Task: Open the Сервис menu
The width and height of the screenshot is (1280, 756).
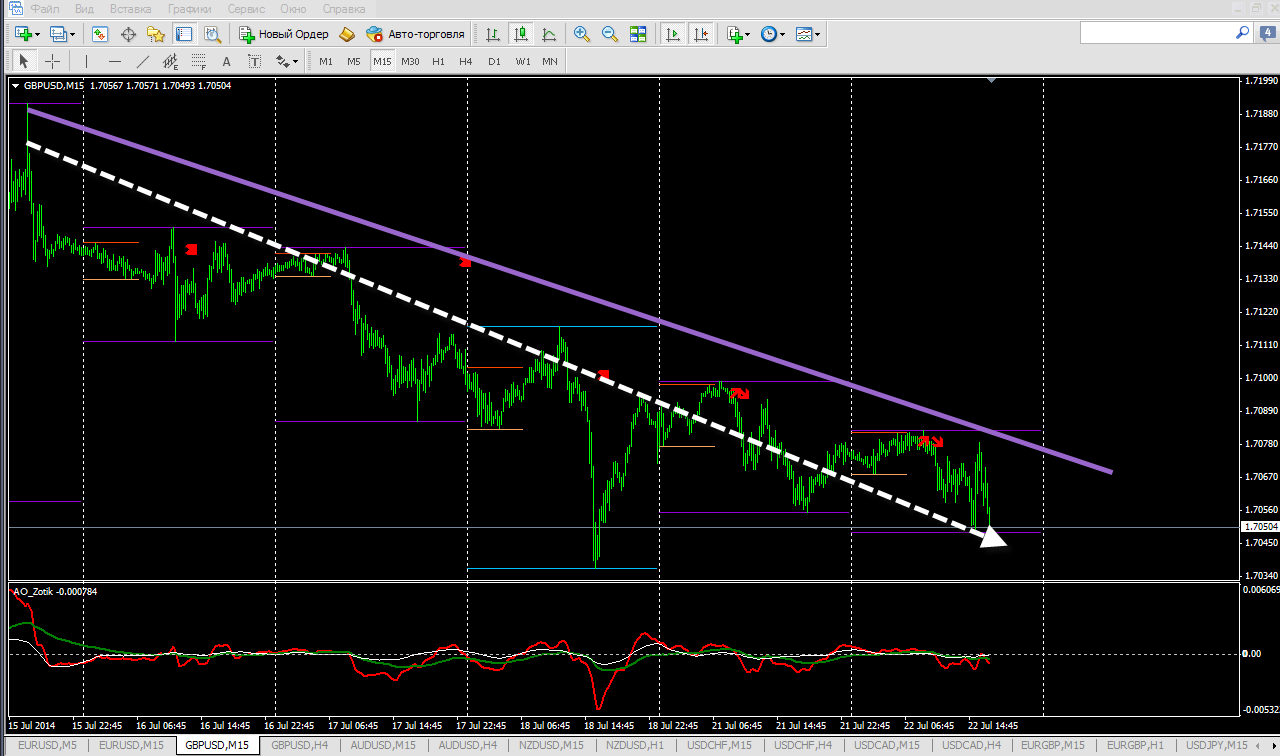Action: pyautogui.click(x=246, y=8)
